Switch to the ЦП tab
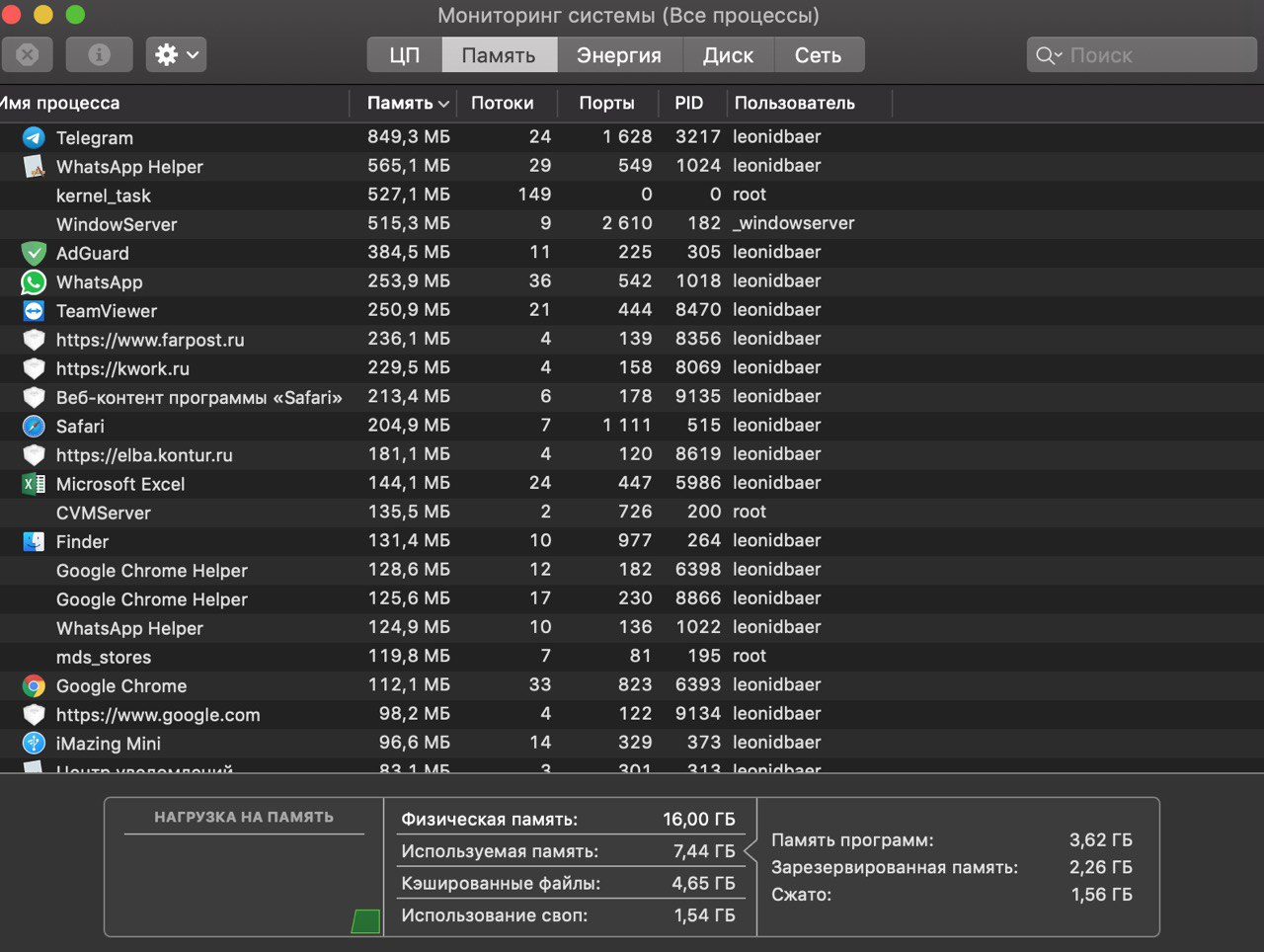Viewport: 1264px width, 952px height. point(405,55)
